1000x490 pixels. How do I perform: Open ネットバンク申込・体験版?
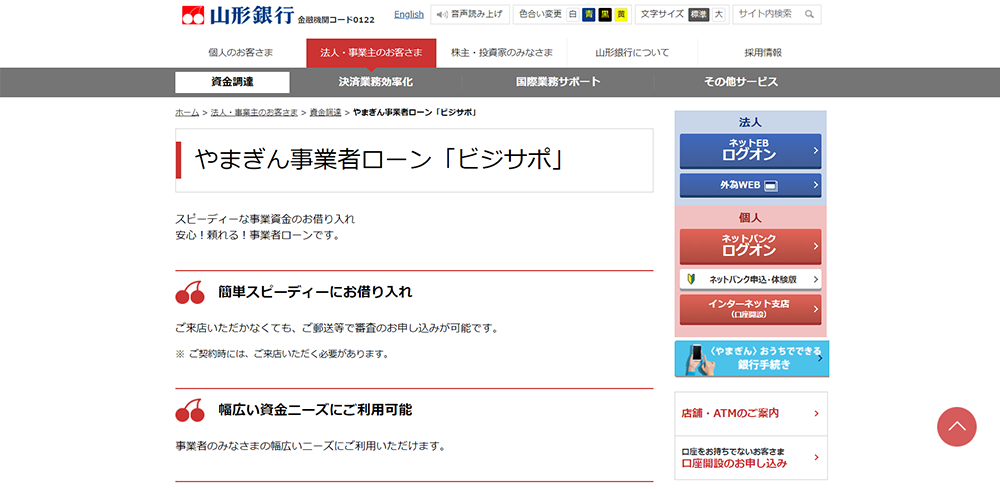(x=750, y=279)
